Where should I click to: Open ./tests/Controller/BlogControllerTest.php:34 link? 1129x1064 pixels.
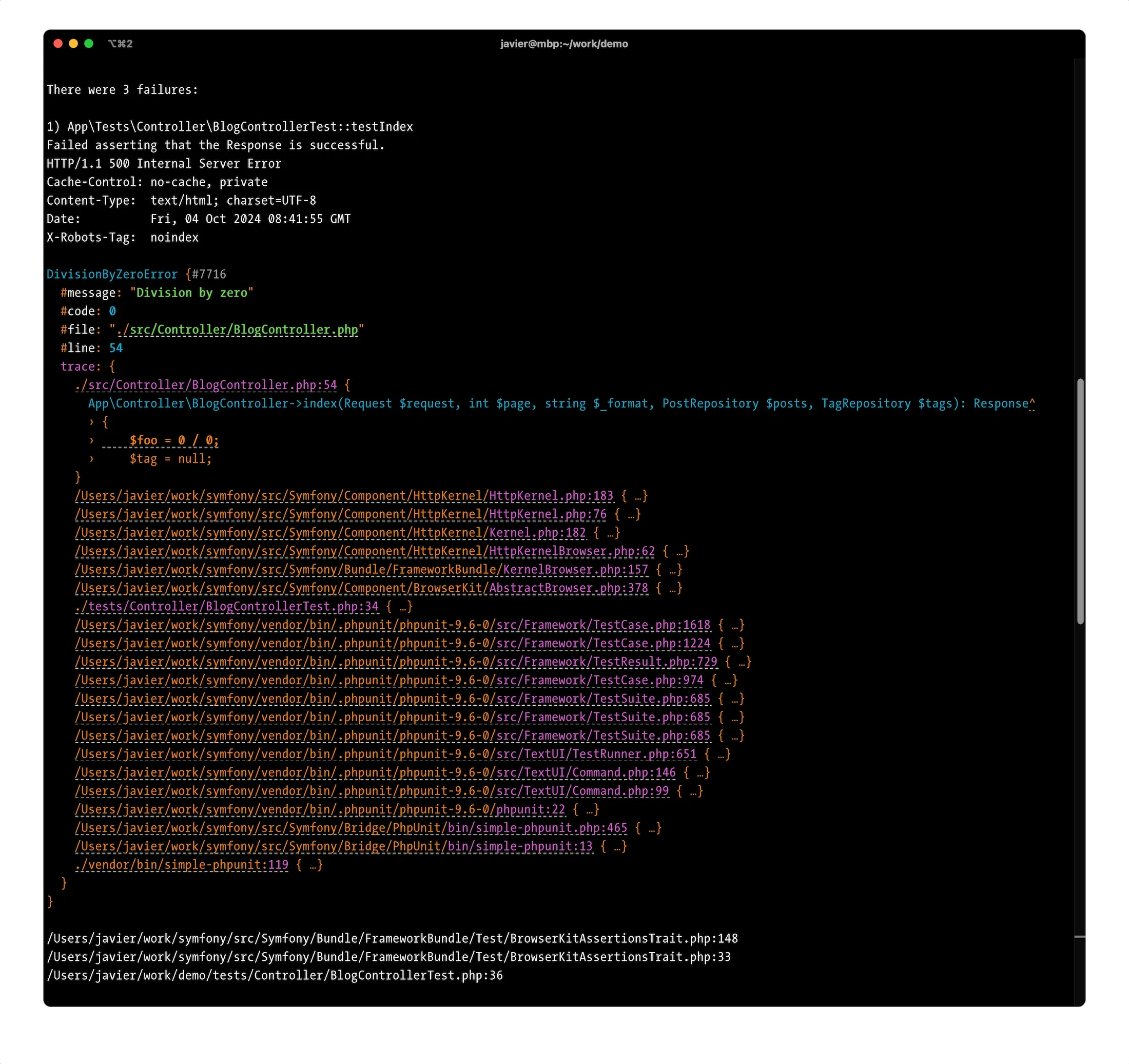[x=226, y=607]
